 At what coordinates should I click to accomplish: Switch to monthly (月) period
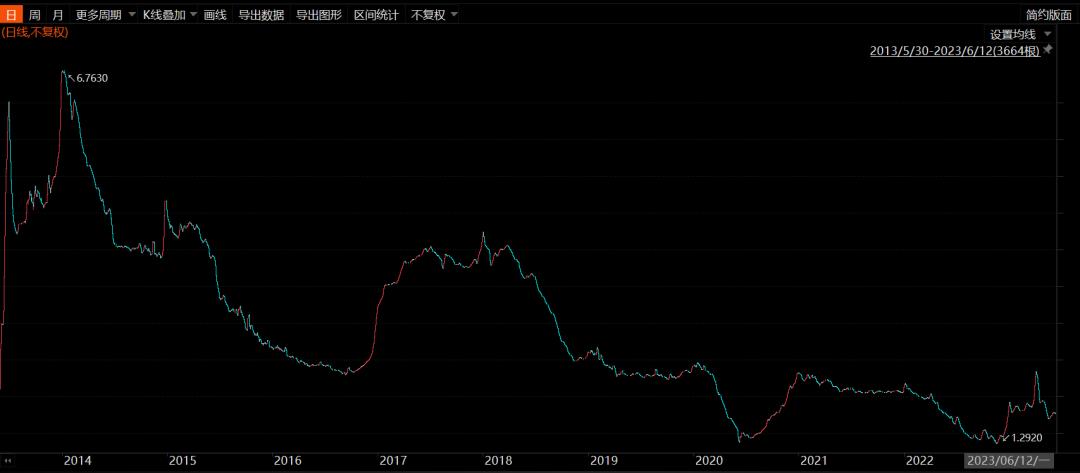[x=57, y=15]
